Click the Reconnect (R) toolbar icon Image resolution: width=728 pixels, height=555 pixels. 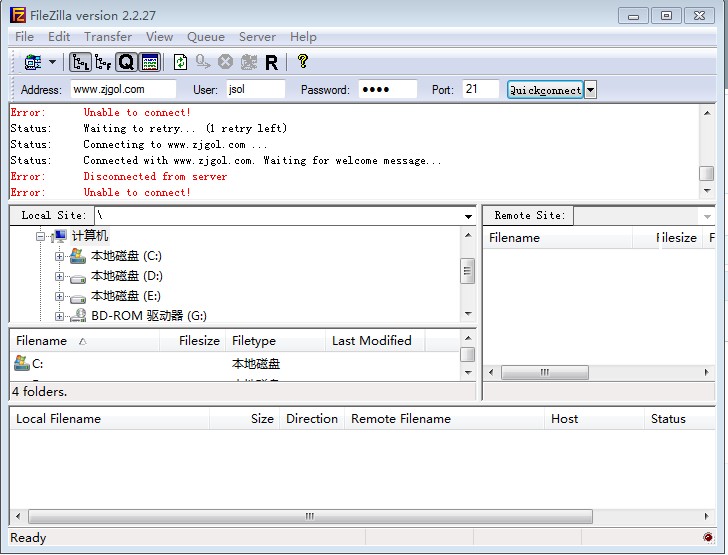point(271,62)
